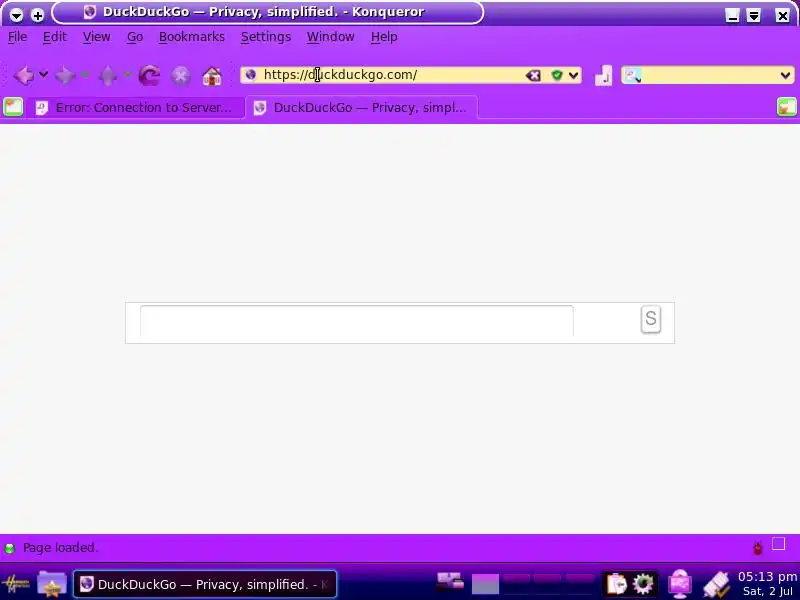Viewport: 800px width, 600px height.
Task: Click the green status indicator light
Action: click(x=9, y=548)
